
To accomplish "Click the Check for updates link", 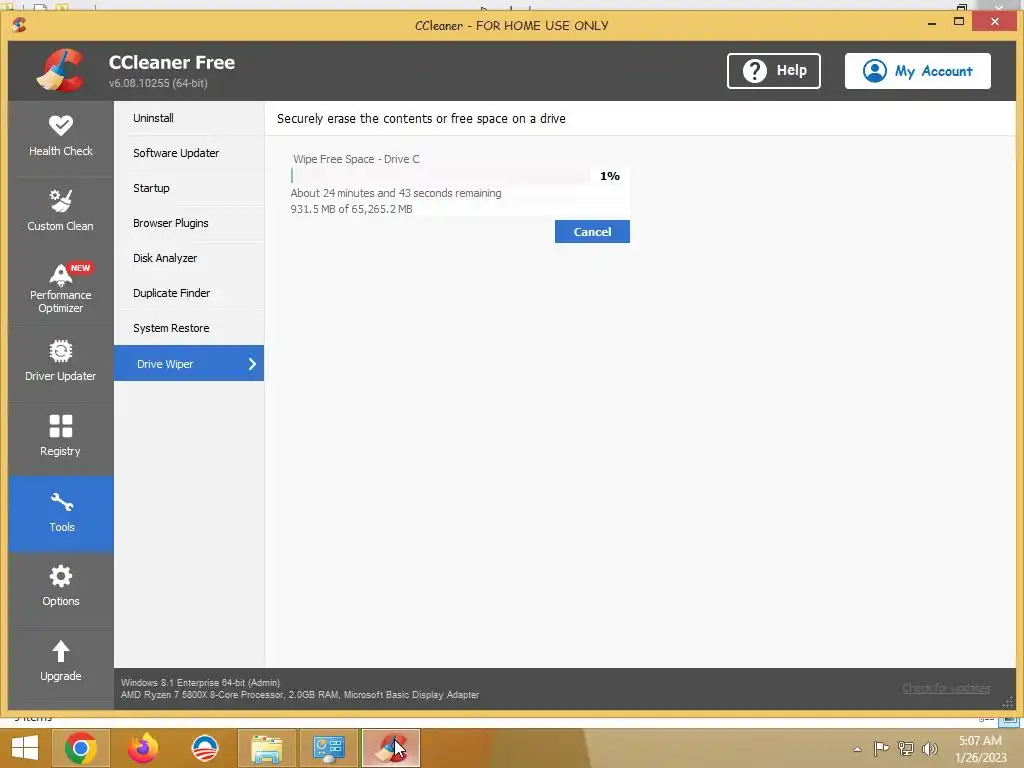I will pyautogui.click(x=946, y=688).
